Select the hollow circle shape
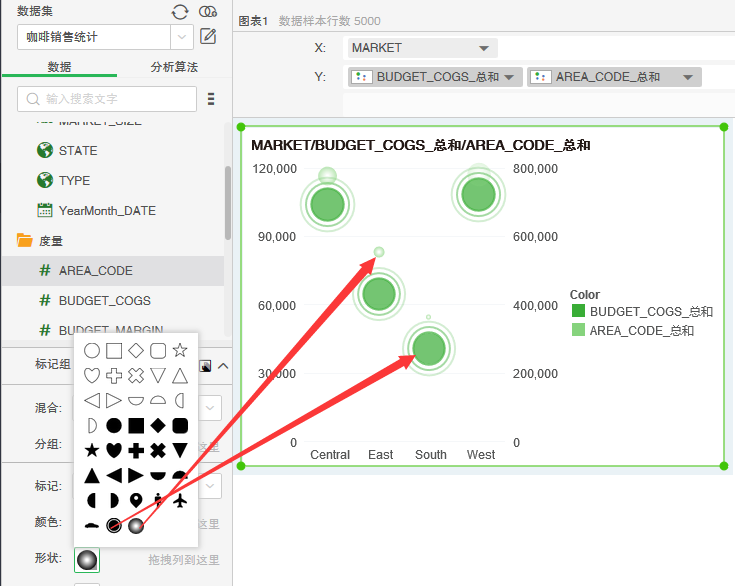The height and width of the screenshot is (586, 735). coord(92,351)
